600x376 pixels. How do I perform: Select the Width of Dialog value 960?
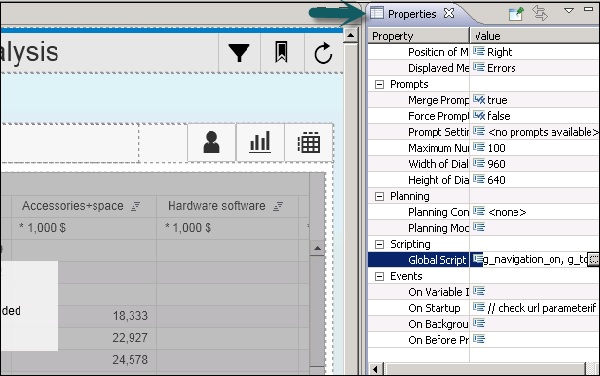pyautogui.click(x=535, y=164)
